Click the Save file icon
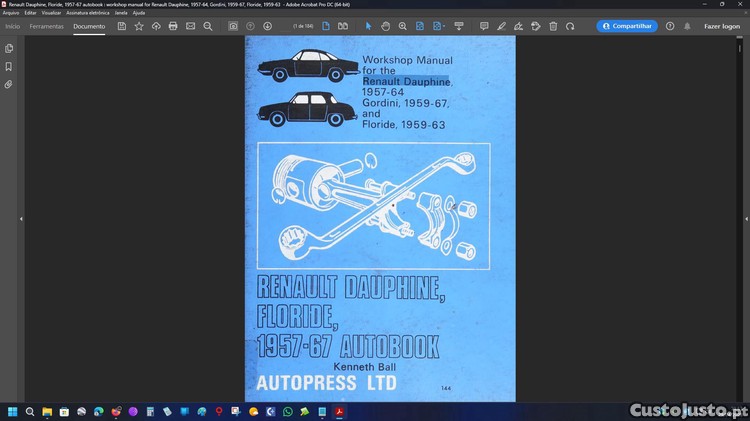 122,26
